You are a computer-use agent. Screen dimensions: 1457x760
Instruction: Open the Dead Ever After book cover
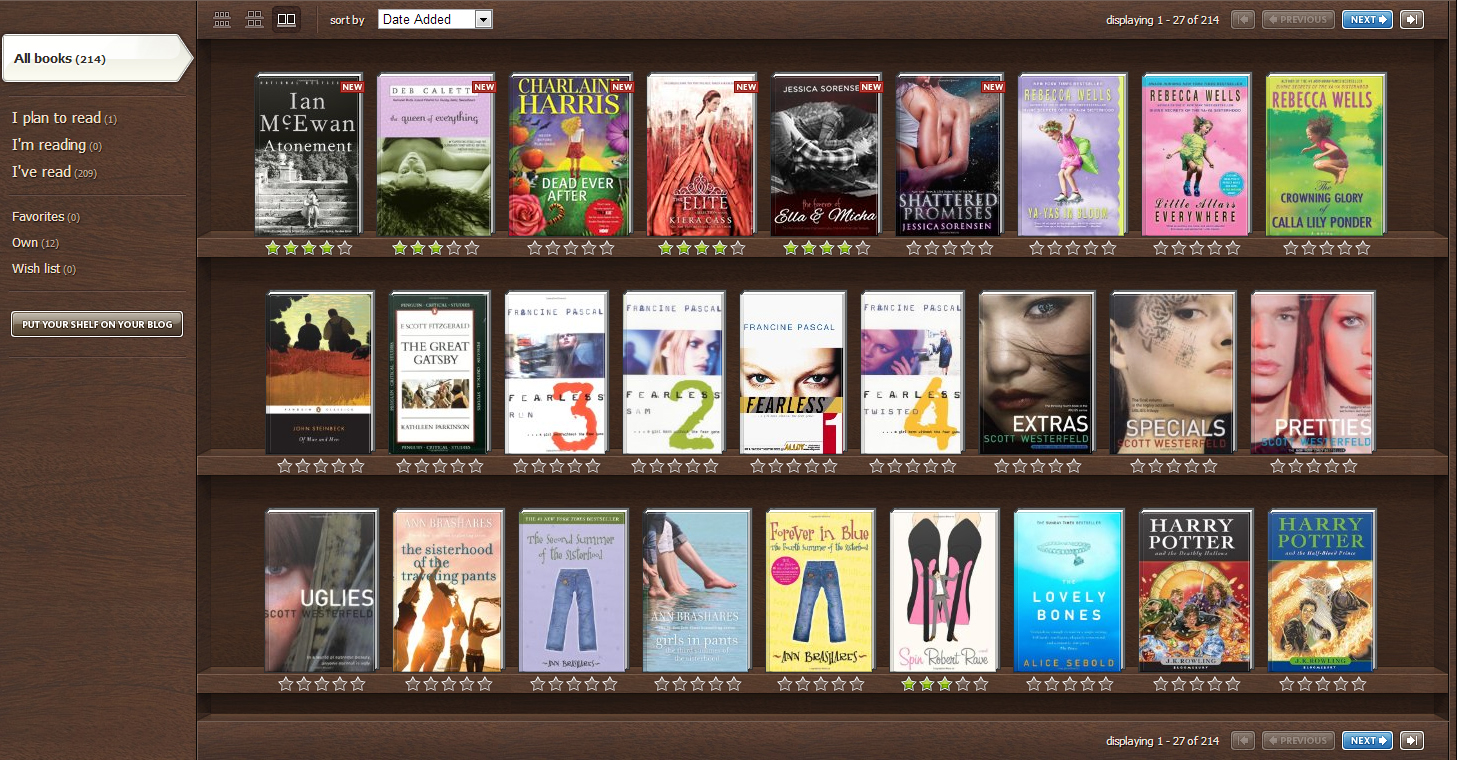tap(572, 155)
